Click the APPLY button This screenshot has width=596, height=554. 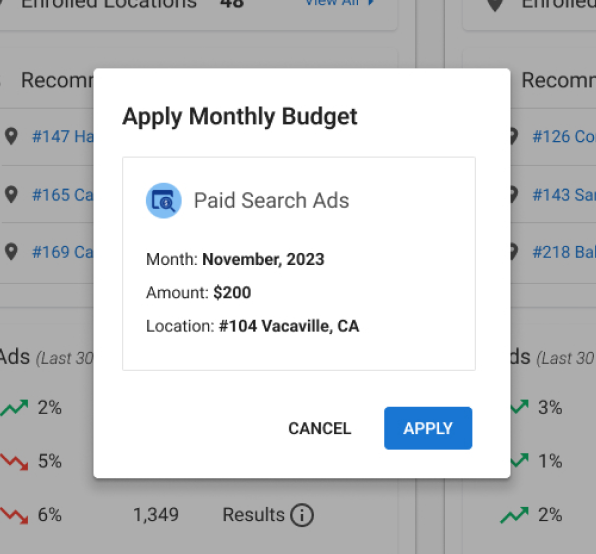pos(428,428)
